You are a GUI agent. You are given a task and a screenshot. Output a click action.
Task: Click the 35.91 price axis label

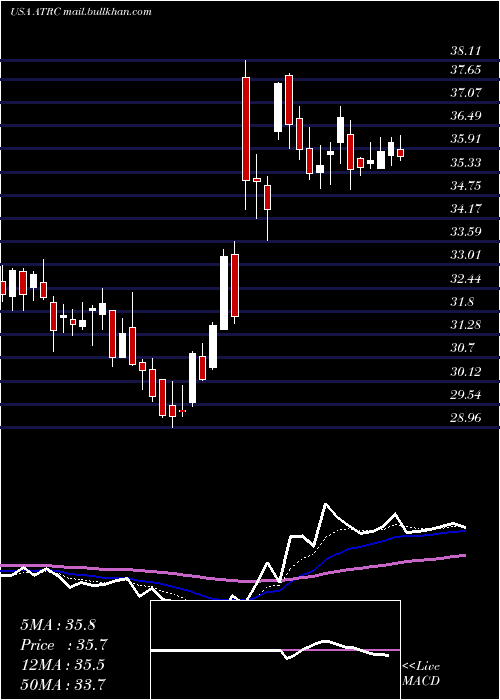point(466,139)
